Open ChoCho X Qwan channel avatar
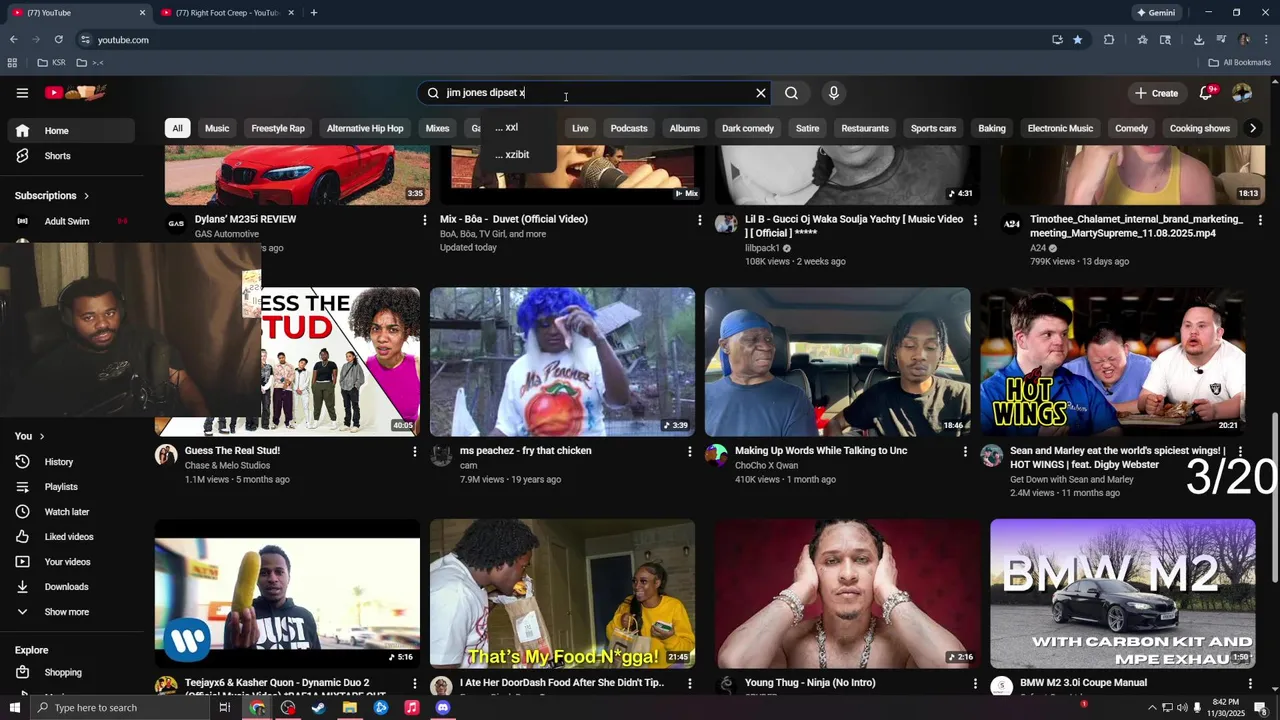The width and height of the screenshot is (1280, 720). (716, 456)
